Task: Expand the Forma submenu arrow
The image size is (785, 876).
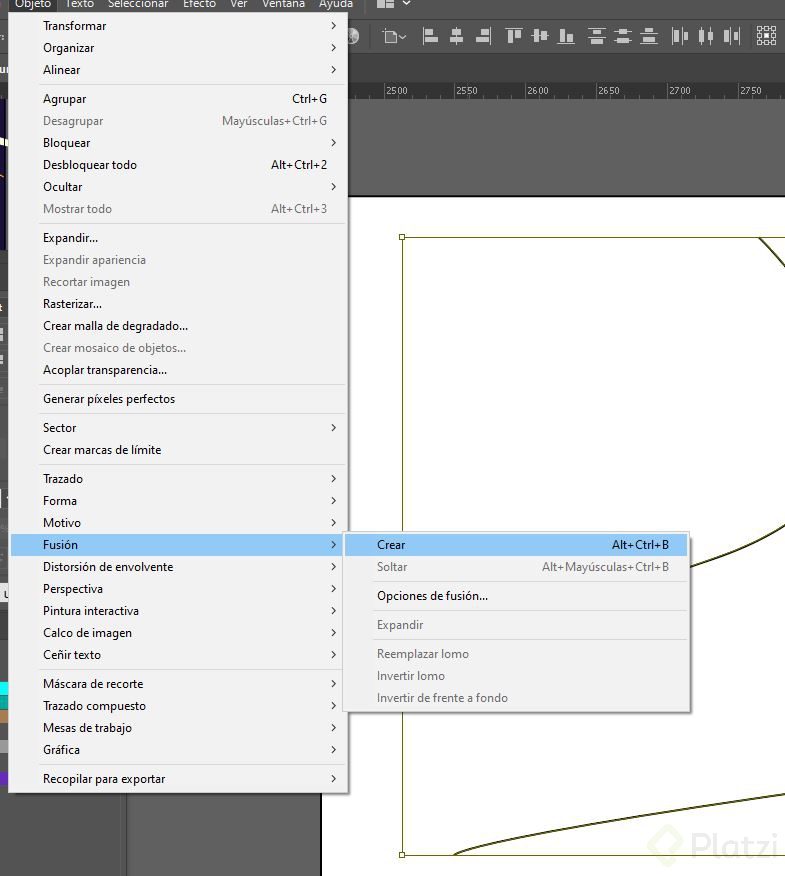Action: 334,500
